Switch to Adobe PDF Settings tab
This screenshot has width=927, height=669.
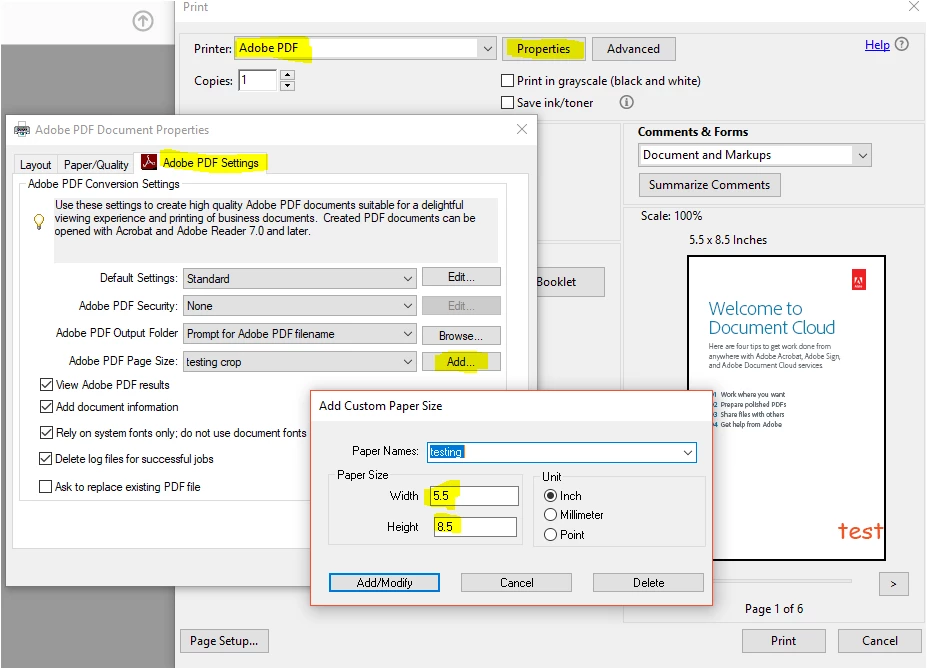point(202,163)
